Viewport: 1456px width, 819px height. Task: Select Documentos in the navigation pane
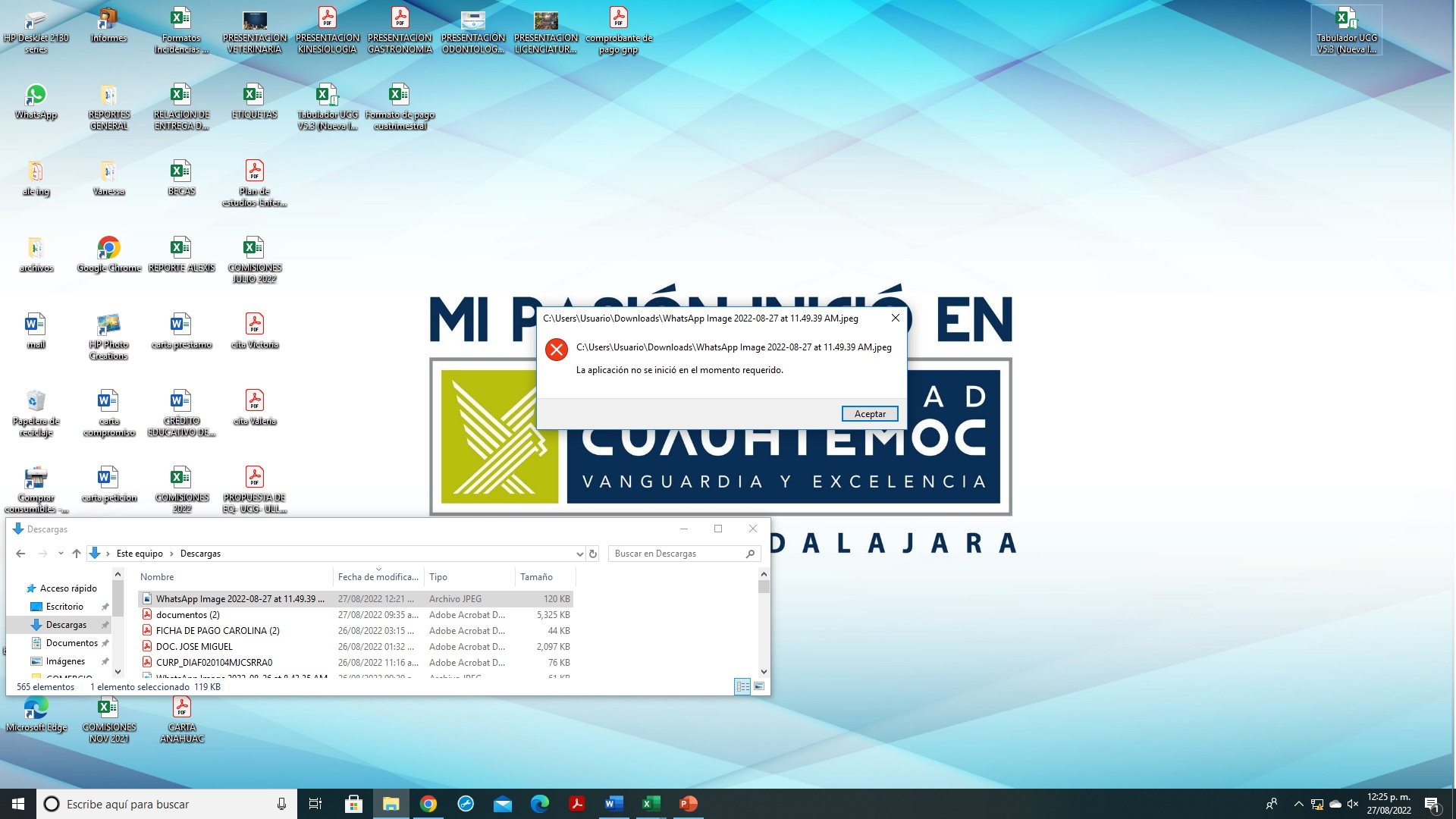point(71,643)
